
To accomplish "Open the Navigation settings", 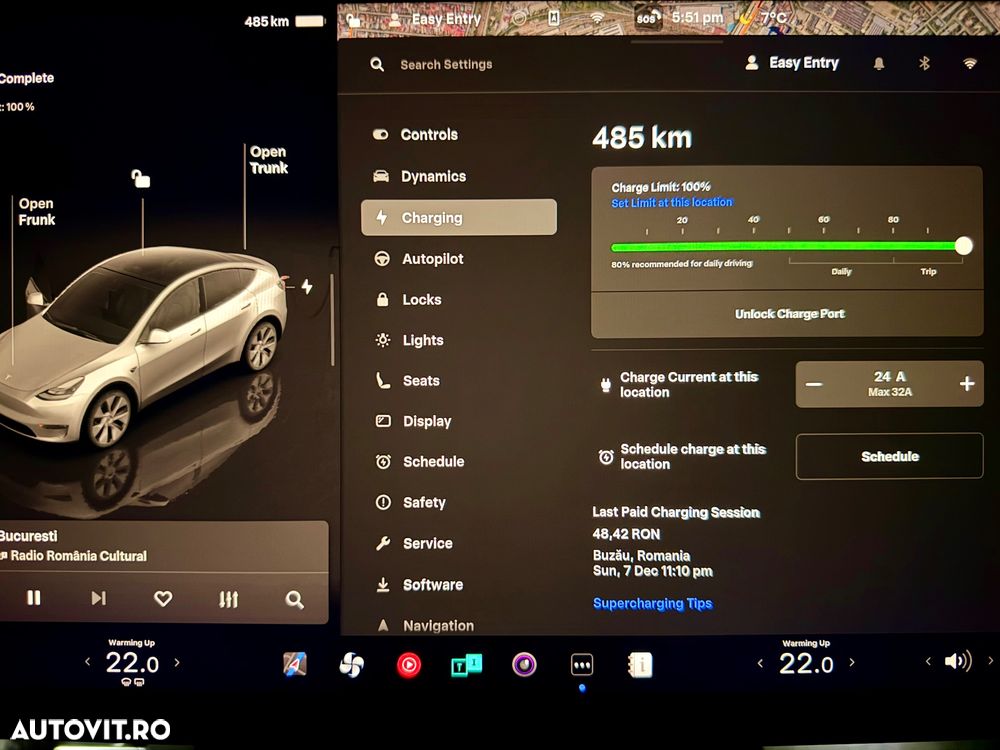I will [425, 626].
